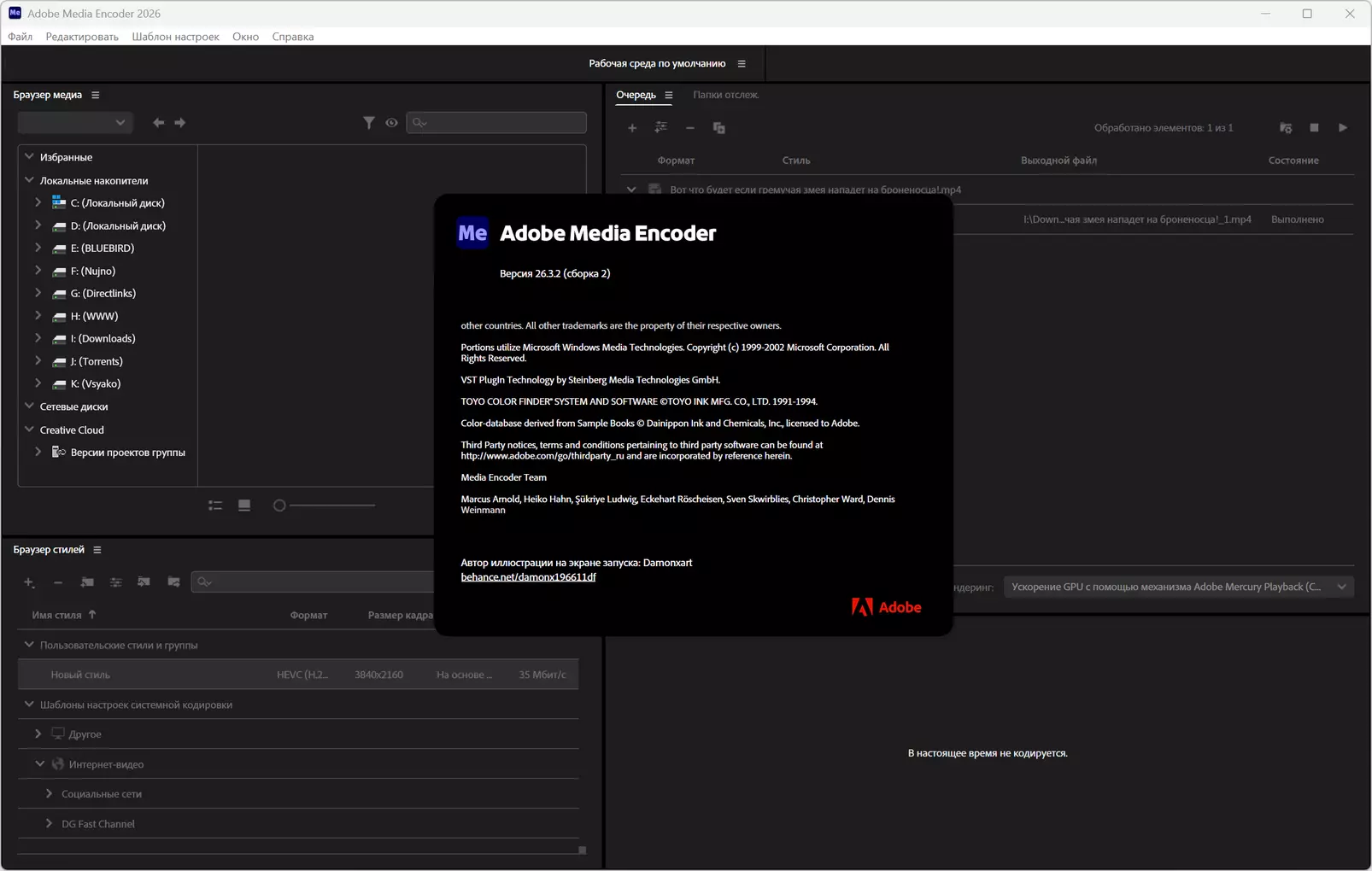Go back in the media browser
Viewport: 1372px width, 871px height.
158,123
